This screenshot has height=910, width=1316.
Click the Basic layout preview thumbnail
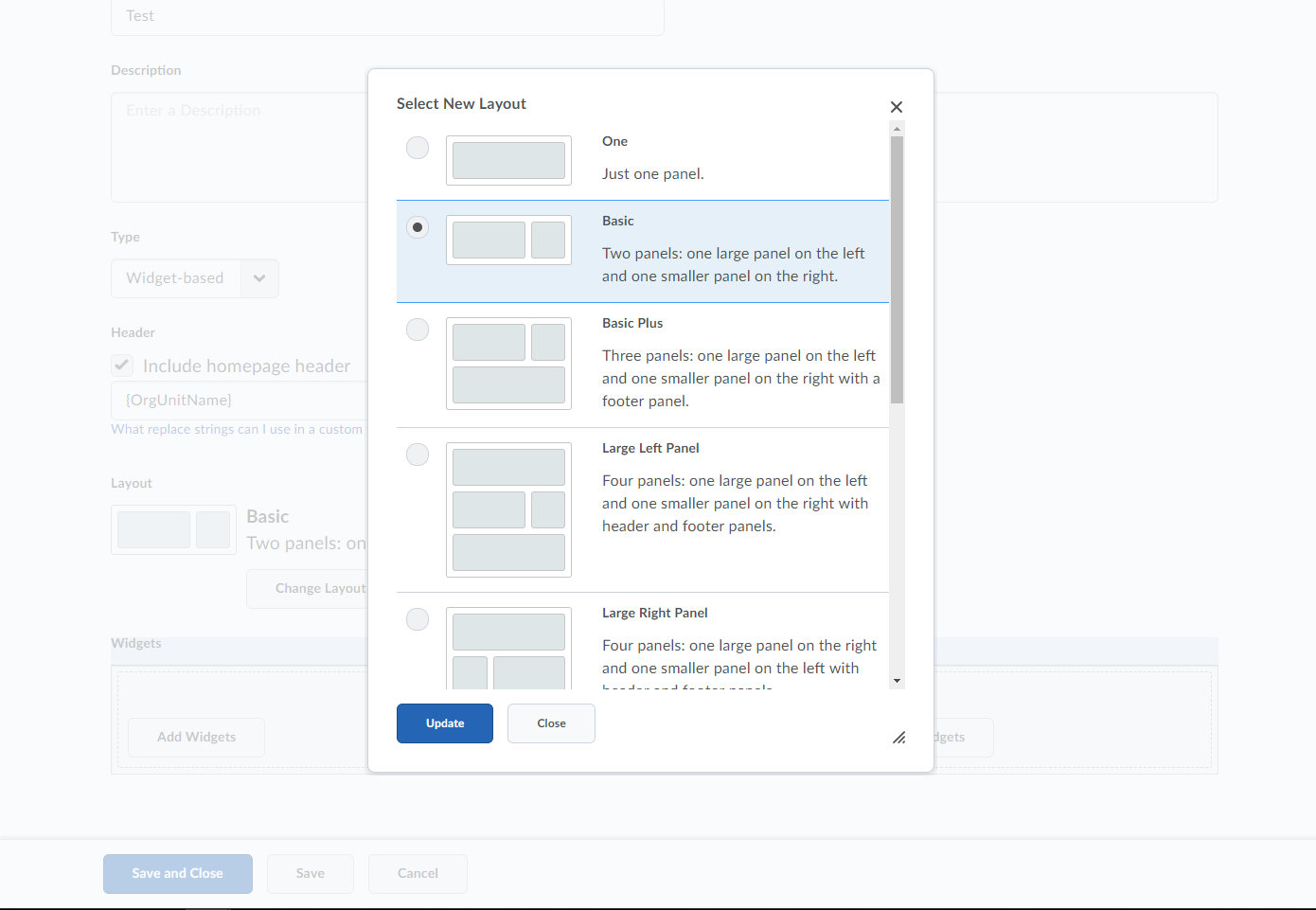point(508,240)
